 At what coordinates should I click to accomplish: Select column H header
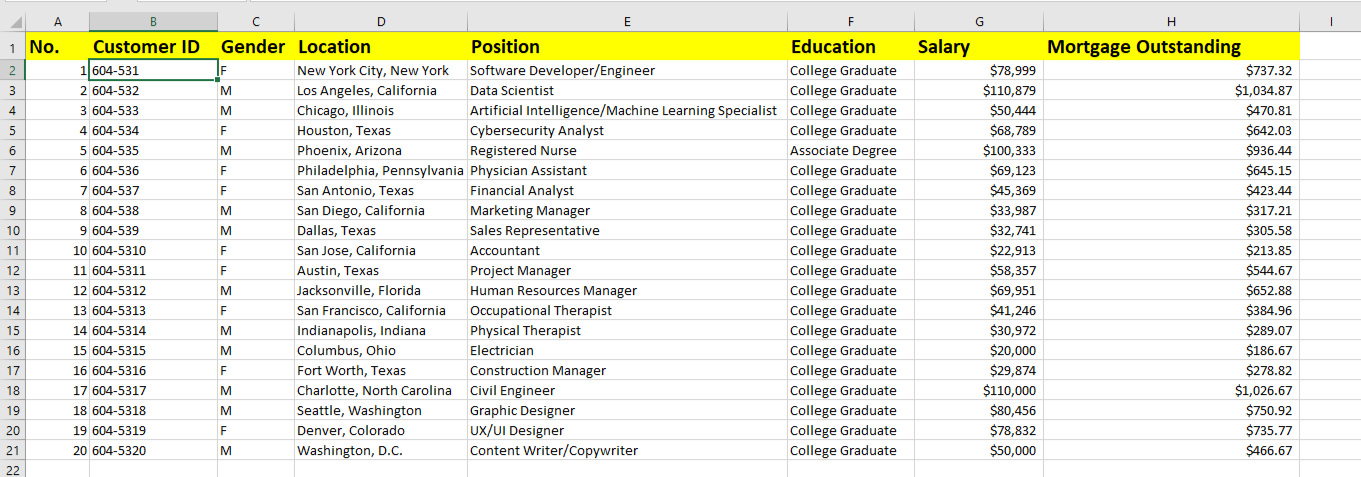(x=1171, y=22)
